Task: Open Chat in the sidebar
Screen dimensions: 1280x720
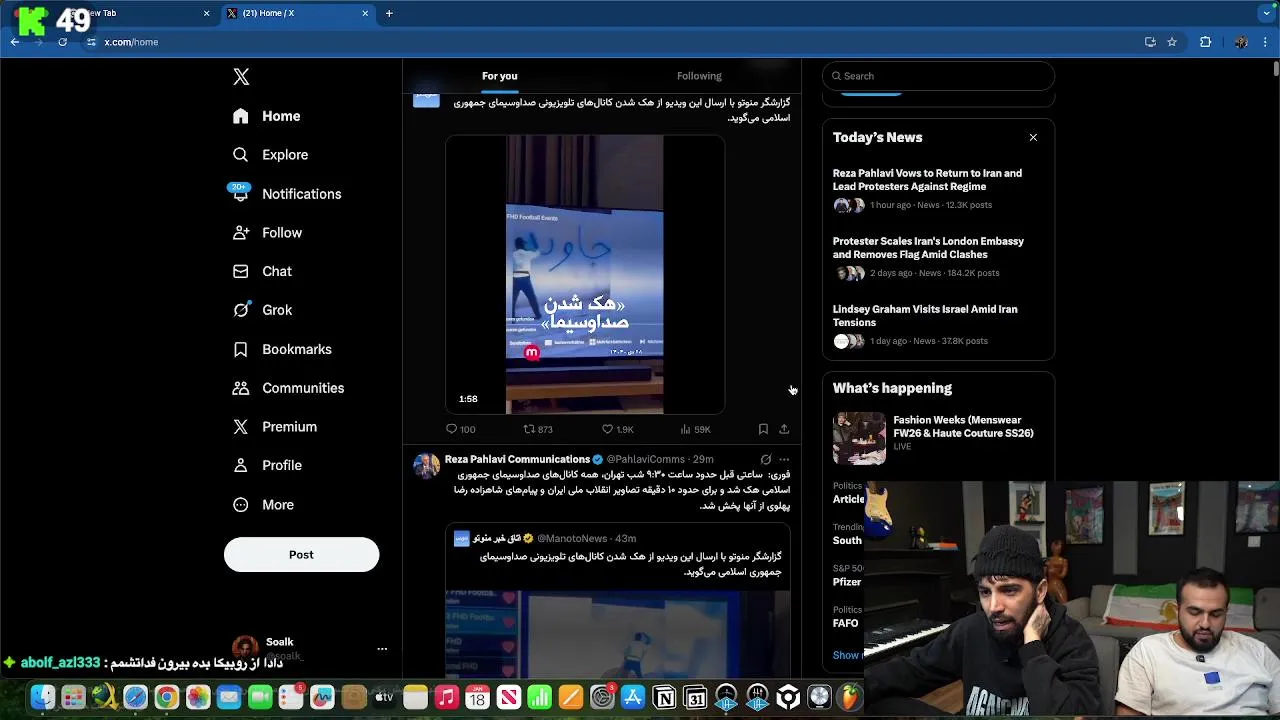Action: click(262, 272)
